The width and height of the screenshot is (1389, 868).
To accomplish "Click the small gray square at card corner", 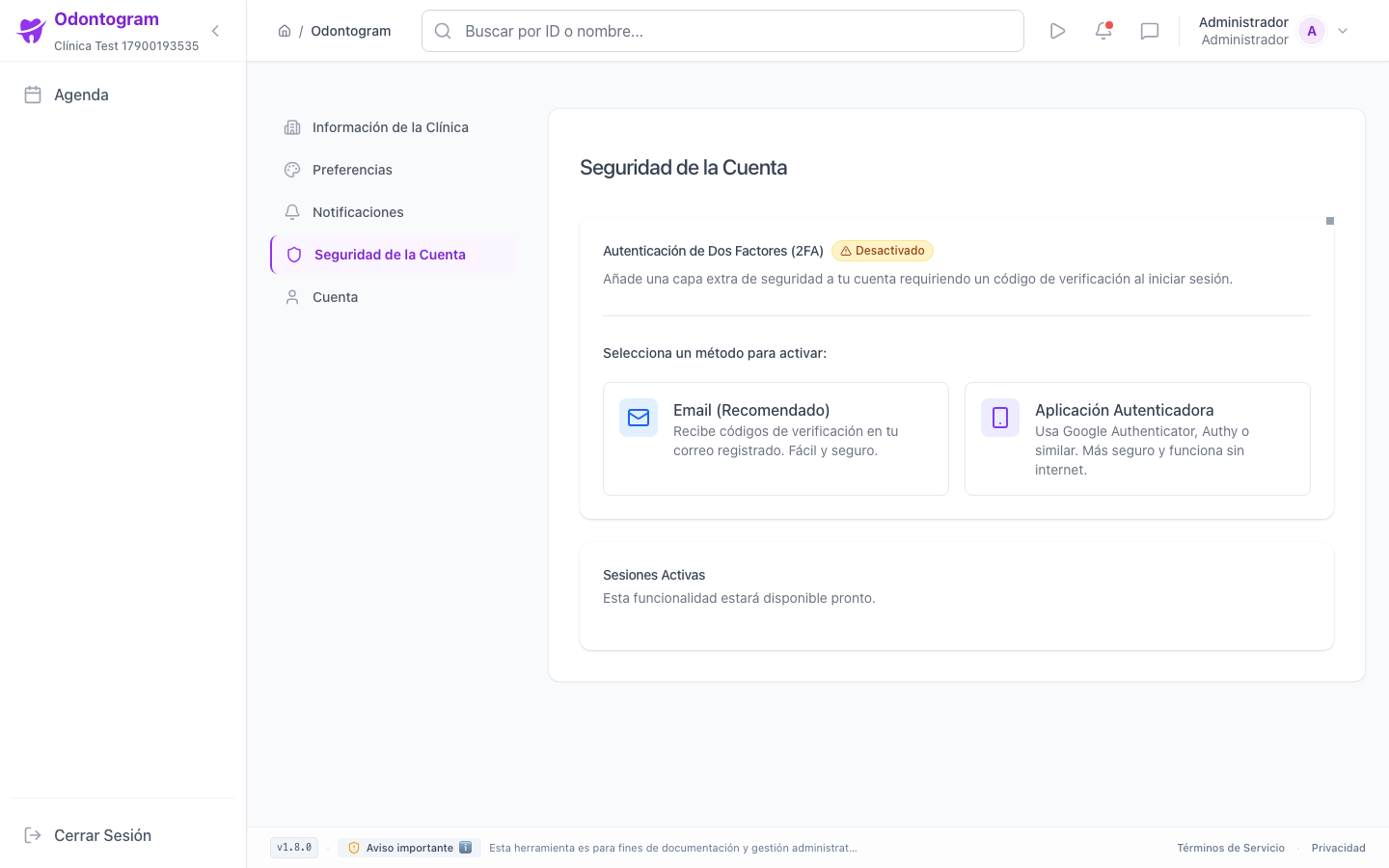I will (1330, 221).
